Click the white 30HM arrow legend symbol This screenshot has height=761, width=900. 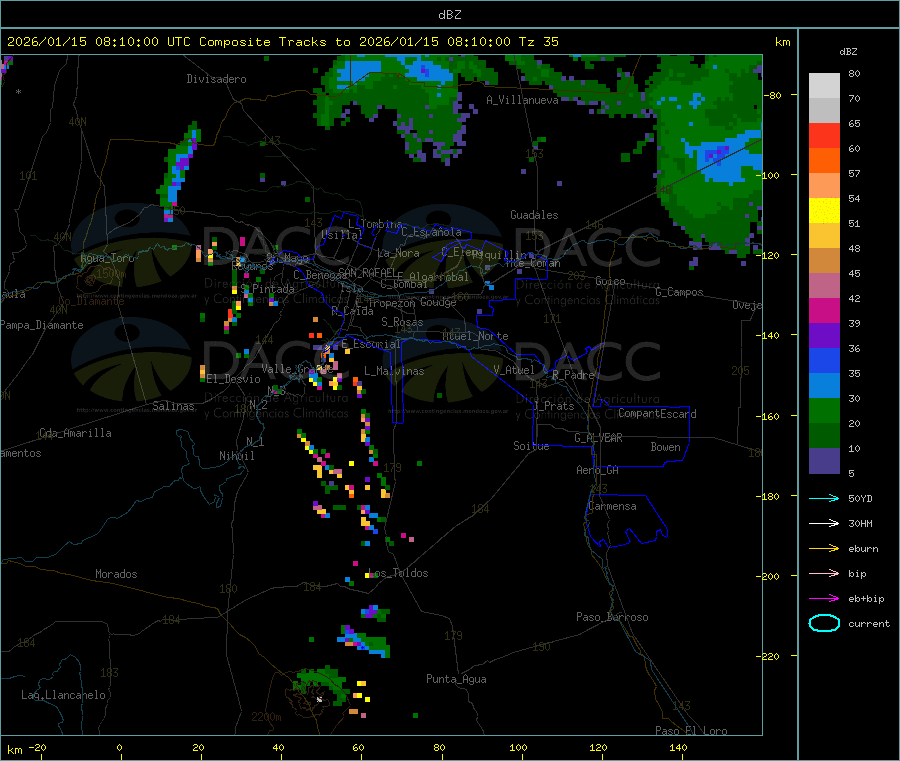824,523
